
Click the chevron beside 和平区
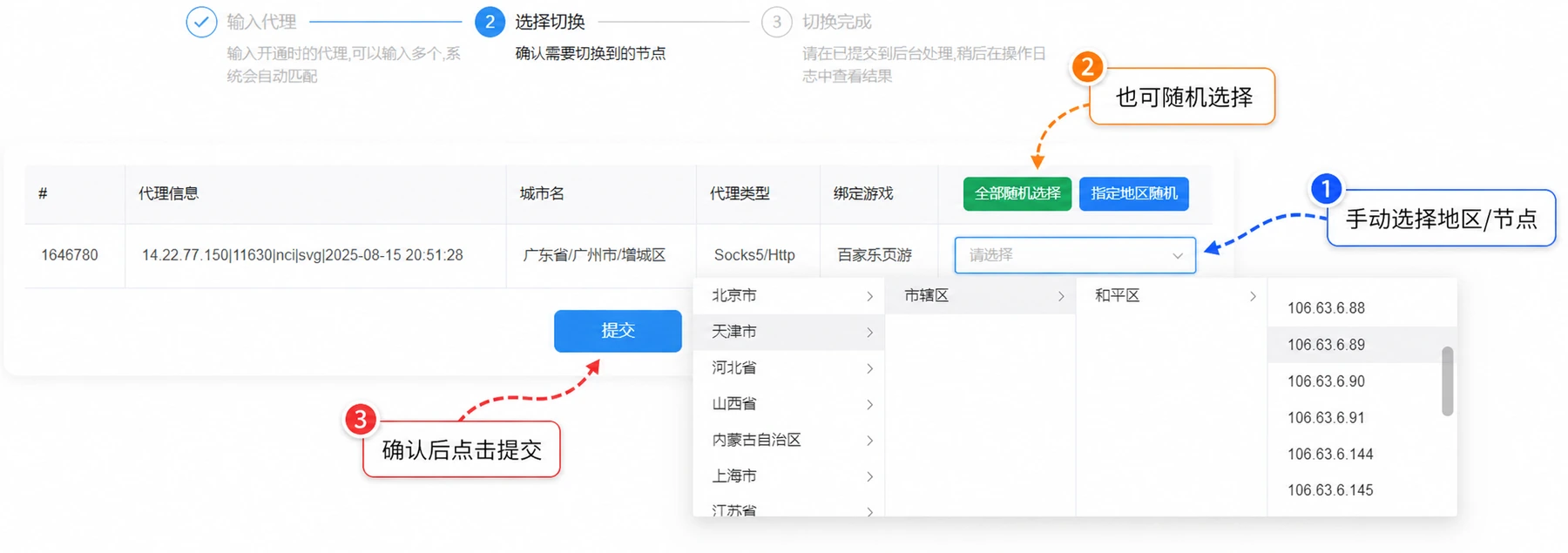(1253, 297)
